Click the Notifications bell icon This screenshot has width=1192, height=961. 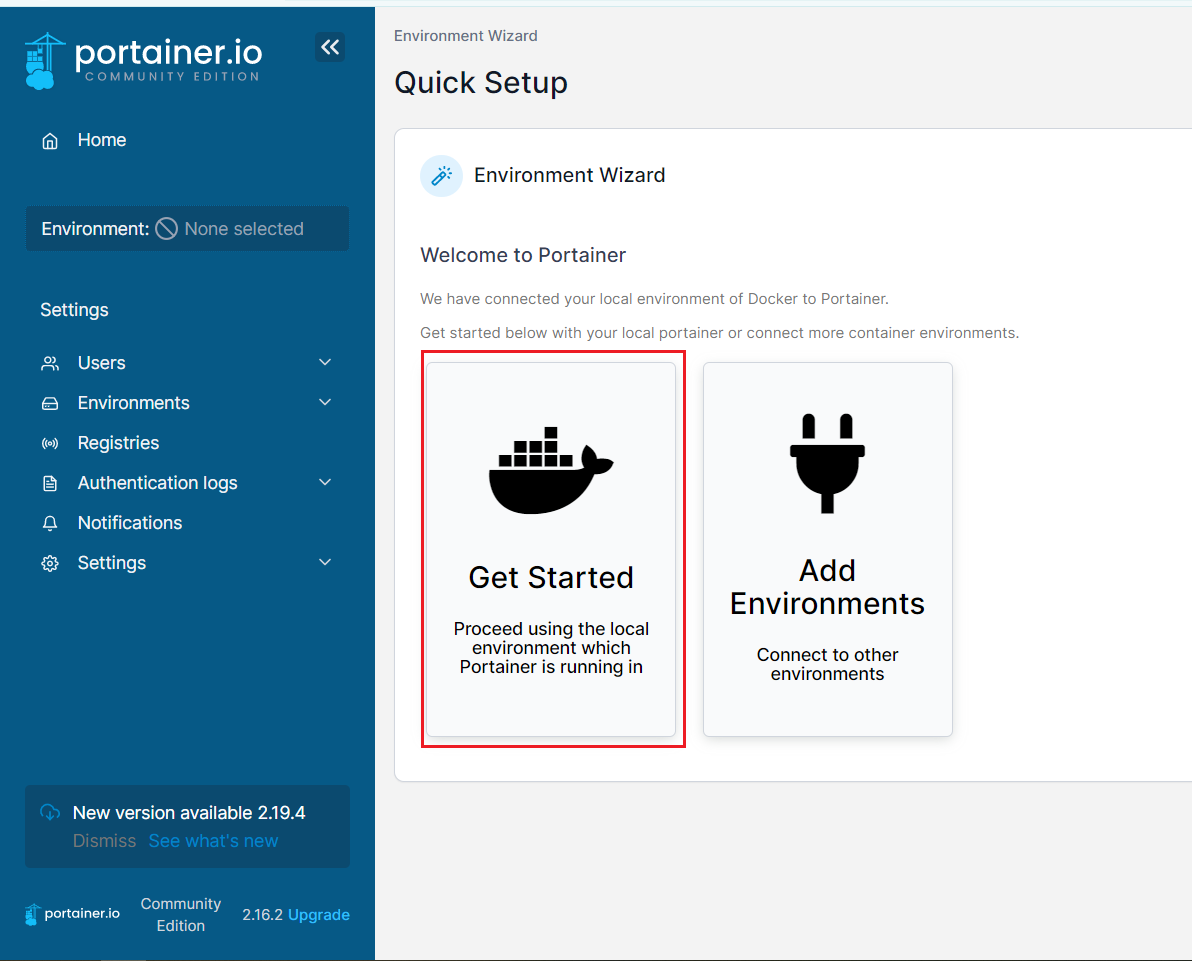click(50, 523)
